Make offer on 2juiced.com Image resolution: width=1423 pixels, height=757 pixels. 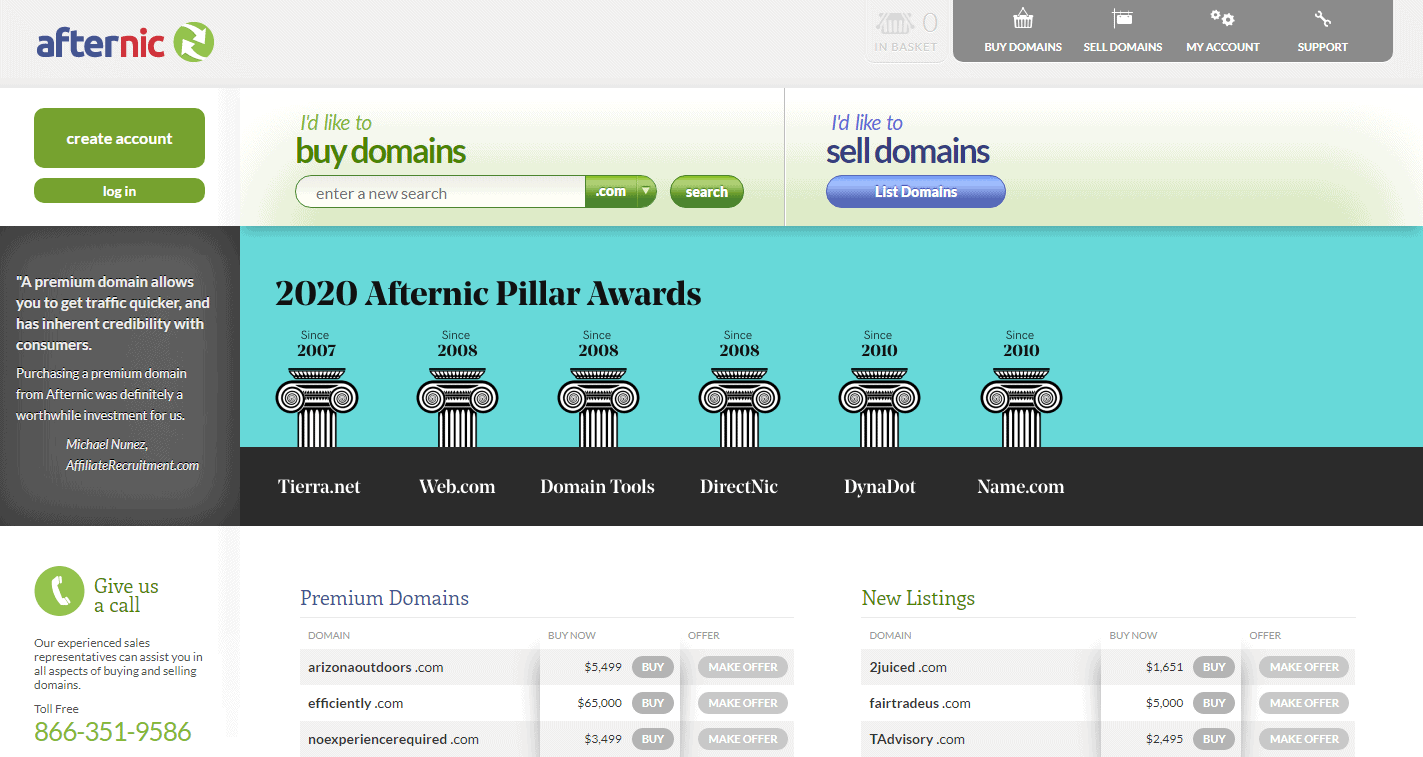(1304, 667)
